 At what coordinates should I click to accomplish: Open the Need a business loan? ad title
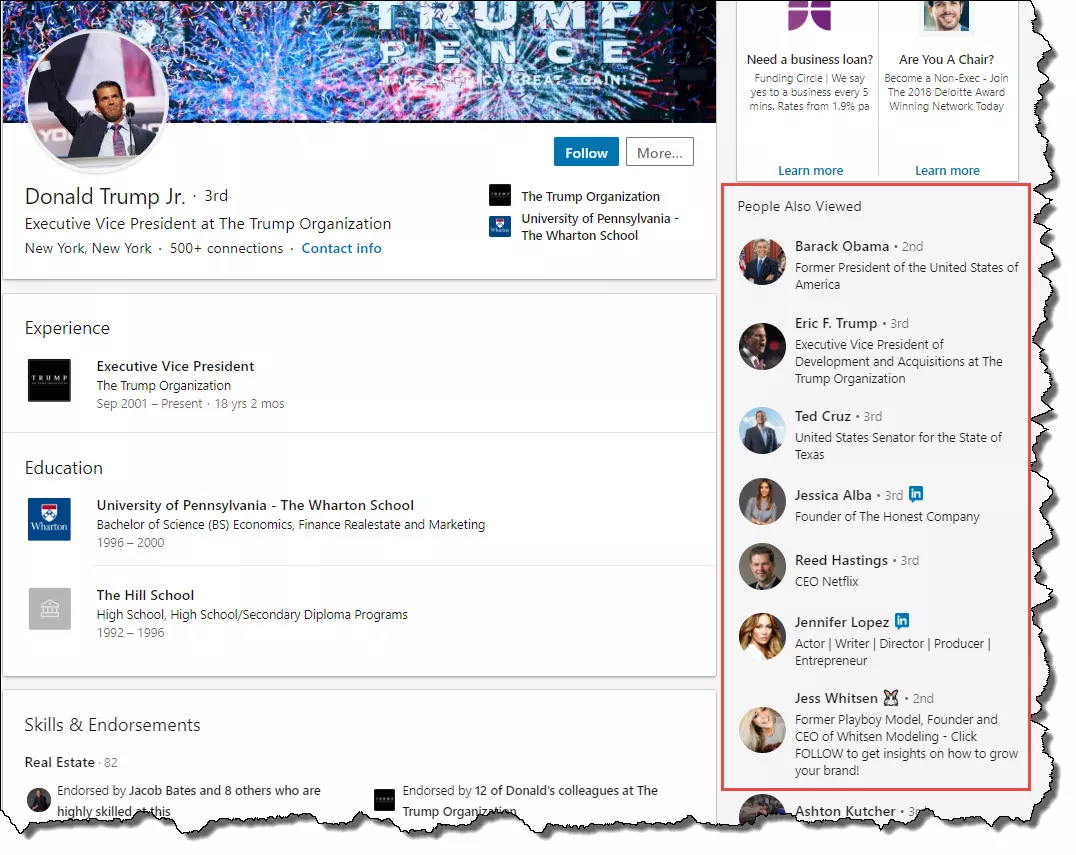coord(810,60)
